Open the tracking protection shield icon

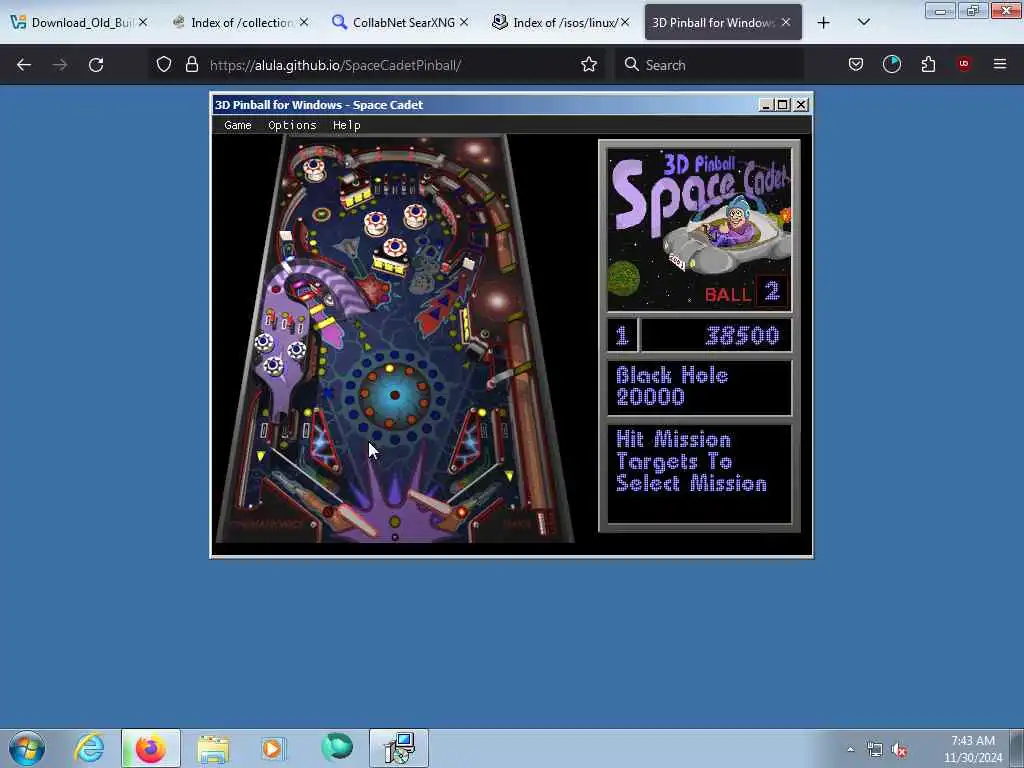click(x=164, y=64)
